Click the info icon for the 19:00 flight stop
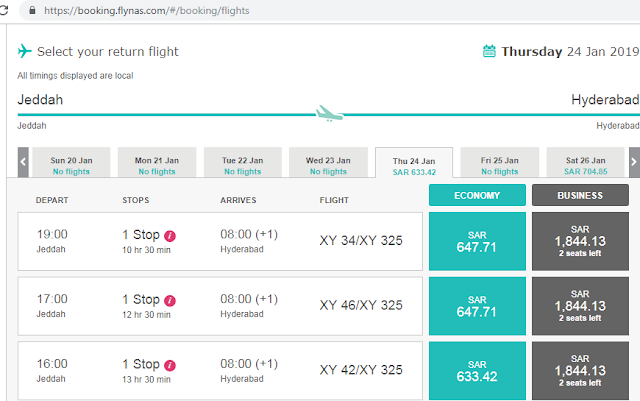640x401 pixels. tap(170, 236)
